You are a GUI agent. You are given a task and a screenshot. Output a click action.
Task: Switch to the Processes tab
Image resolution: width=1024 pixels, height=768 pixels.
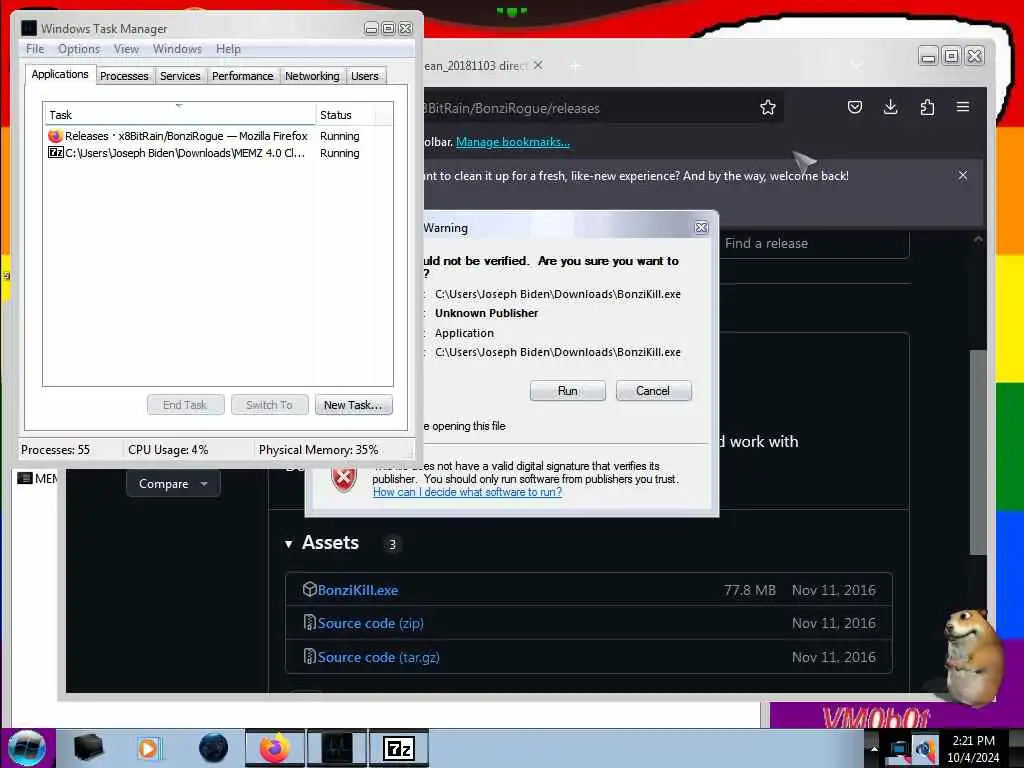(x=124, y=76)
